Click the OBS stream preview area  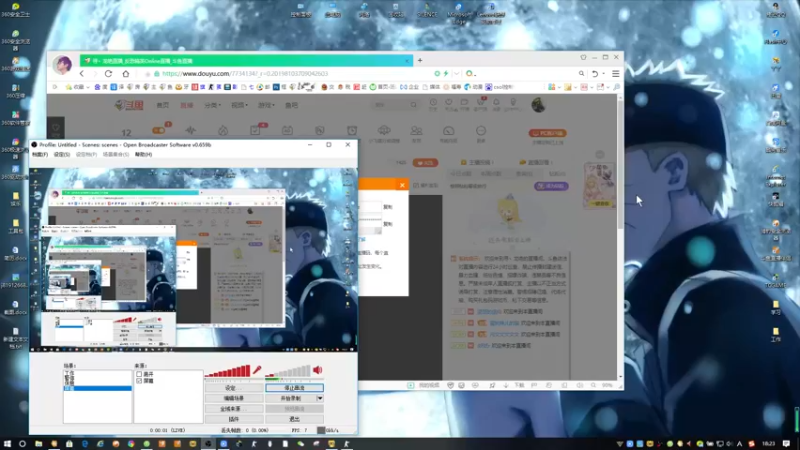(x=193, y=260)
